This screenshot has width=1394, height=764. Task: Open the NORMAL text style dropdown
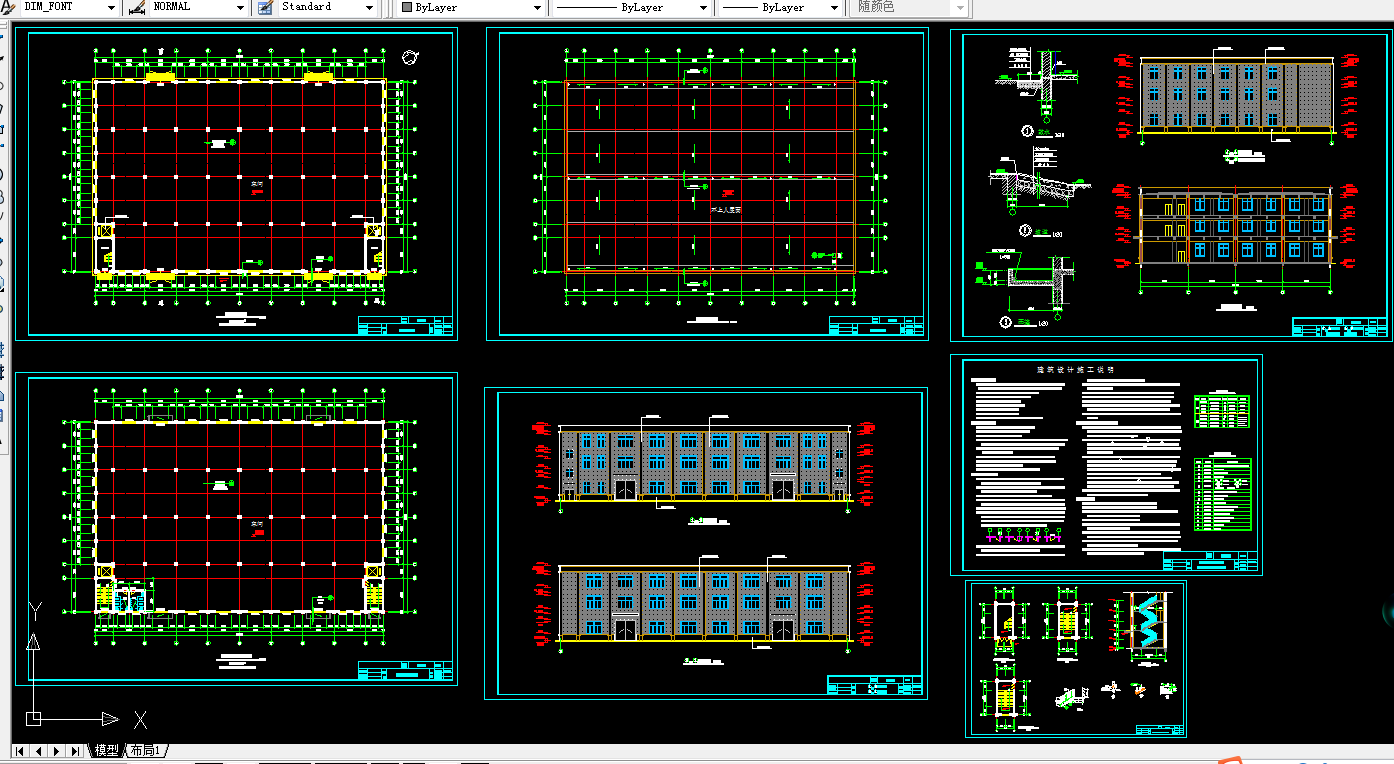click(x=239, y=8)
